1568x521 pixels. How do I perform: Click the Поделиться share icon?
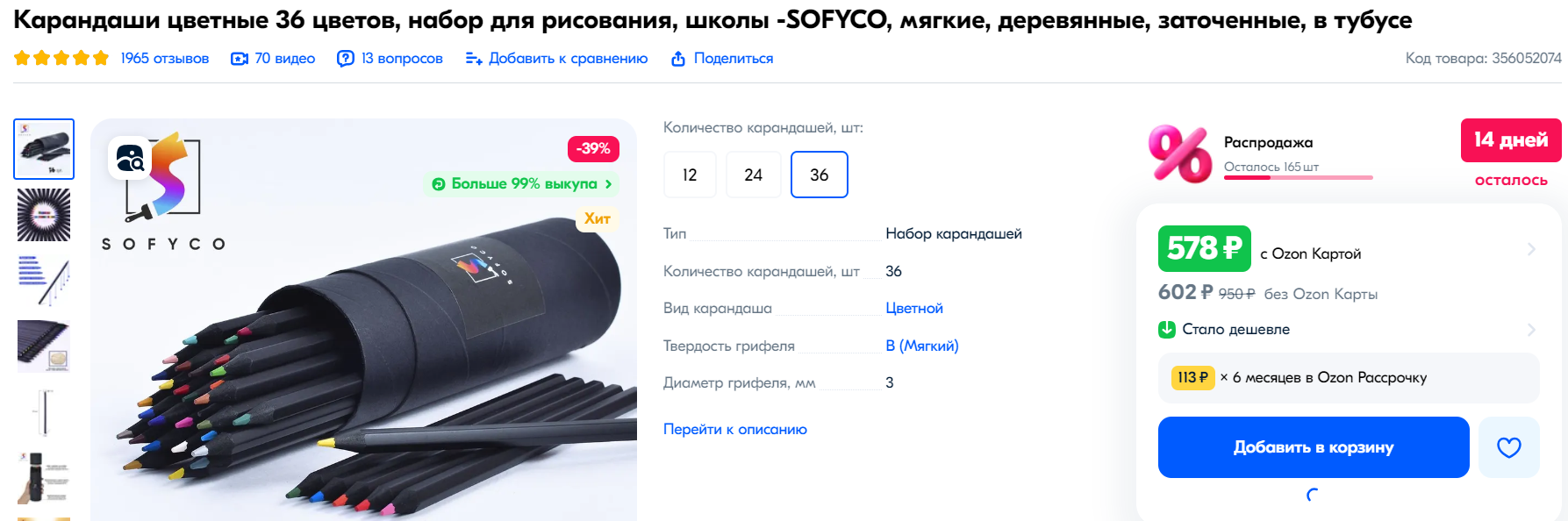678,59
